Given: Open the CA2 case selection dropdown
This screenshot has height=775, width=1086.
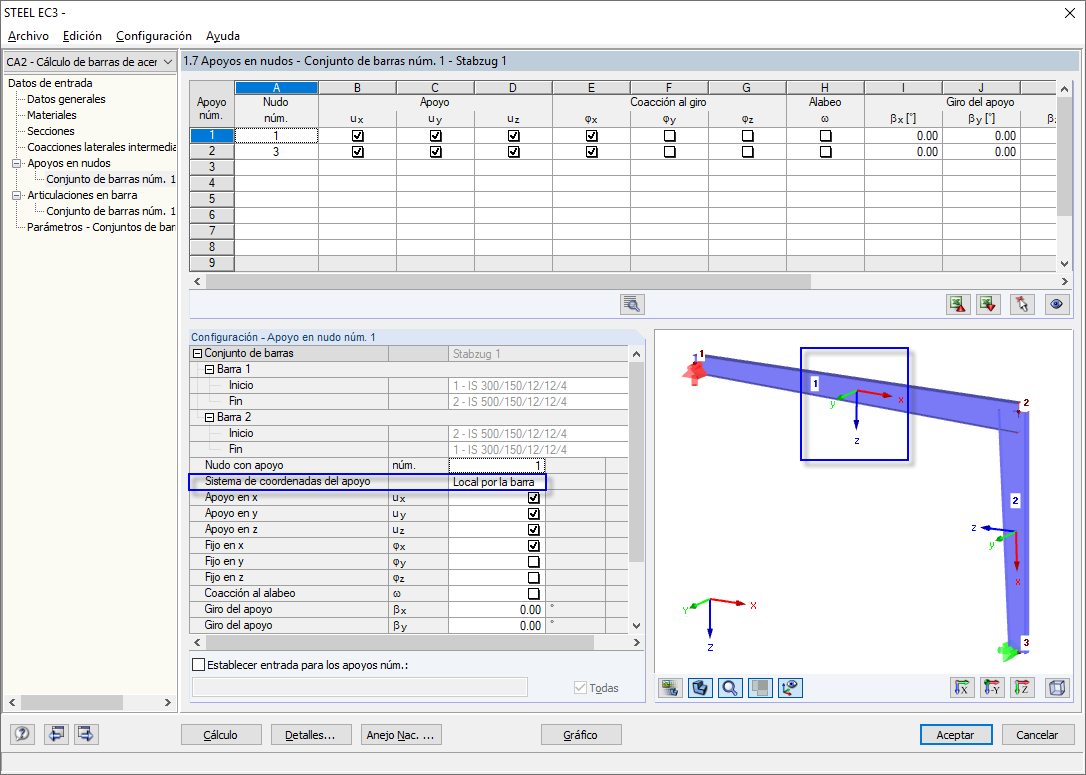Looking at the screenshot, I should coord(166,61).
